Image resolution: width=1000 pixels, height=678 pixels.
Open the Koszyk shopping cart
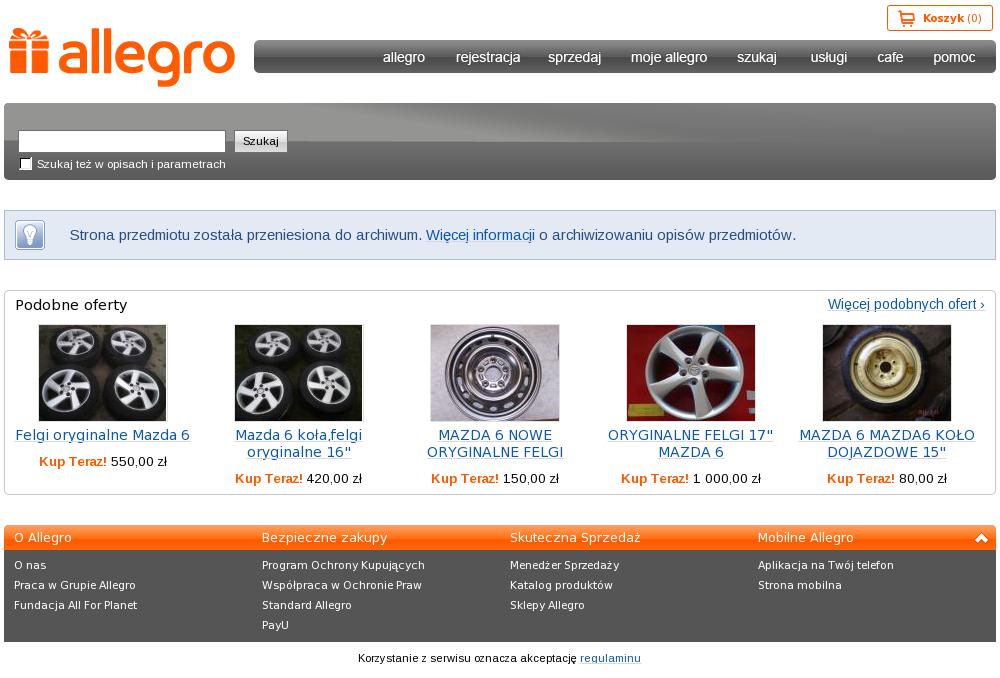(x=939, y=18)
